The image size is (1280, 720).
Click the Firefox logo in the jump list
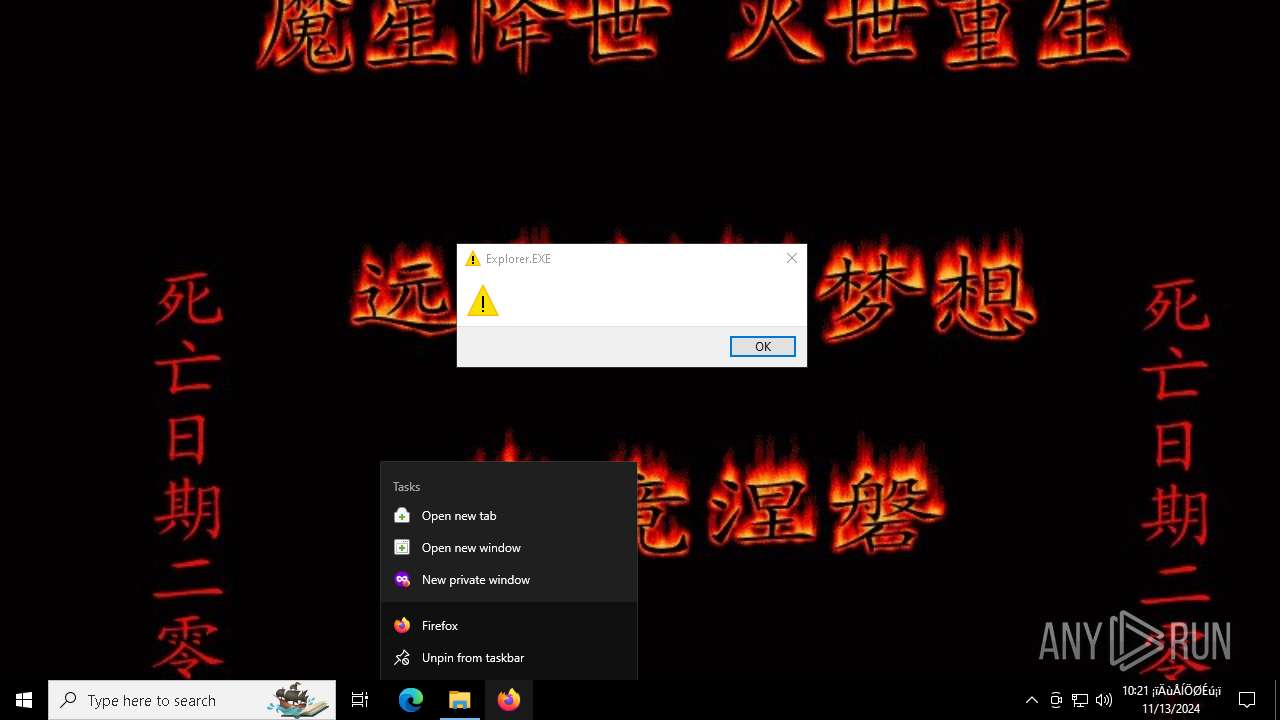click(402, 626)
